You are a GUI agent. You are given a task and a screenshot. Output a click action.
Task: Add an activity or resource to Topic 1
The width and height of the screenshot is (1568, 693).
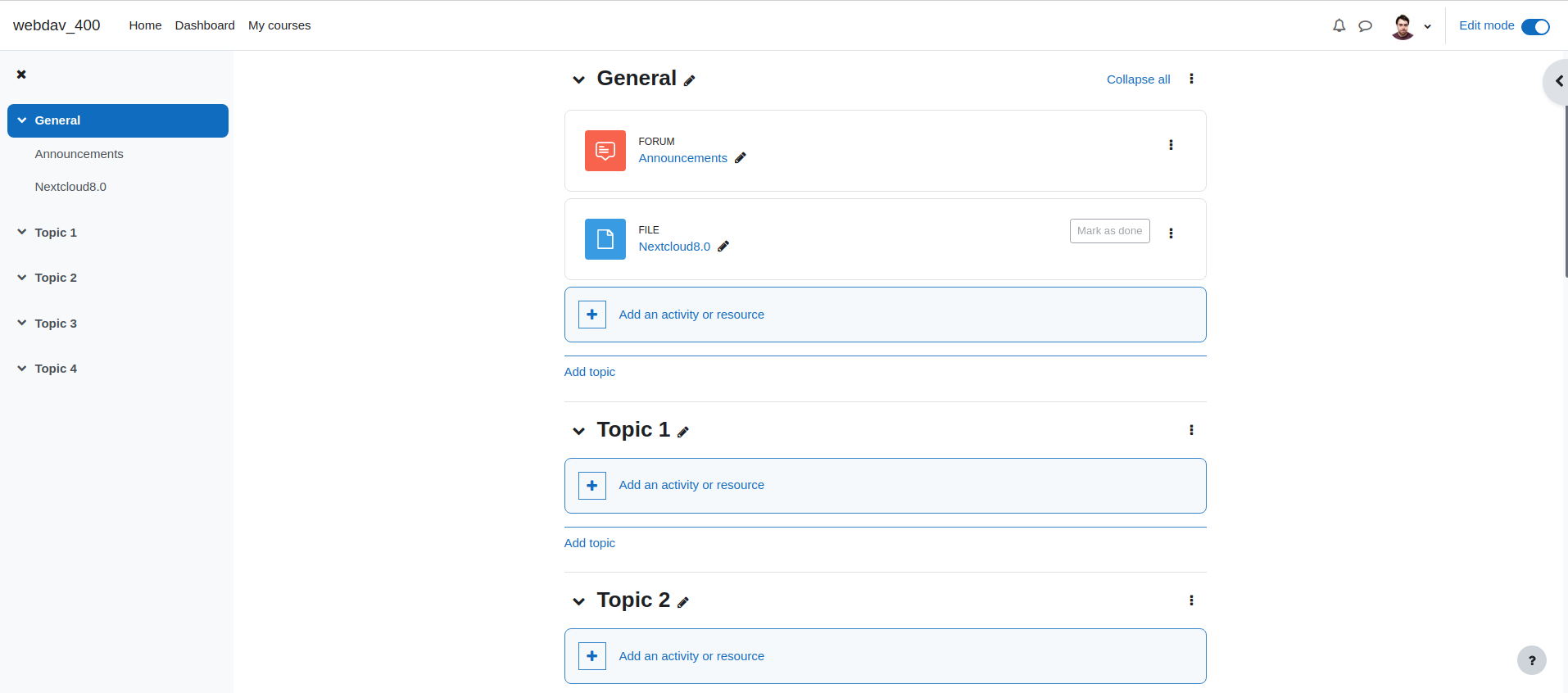[885, 486]
